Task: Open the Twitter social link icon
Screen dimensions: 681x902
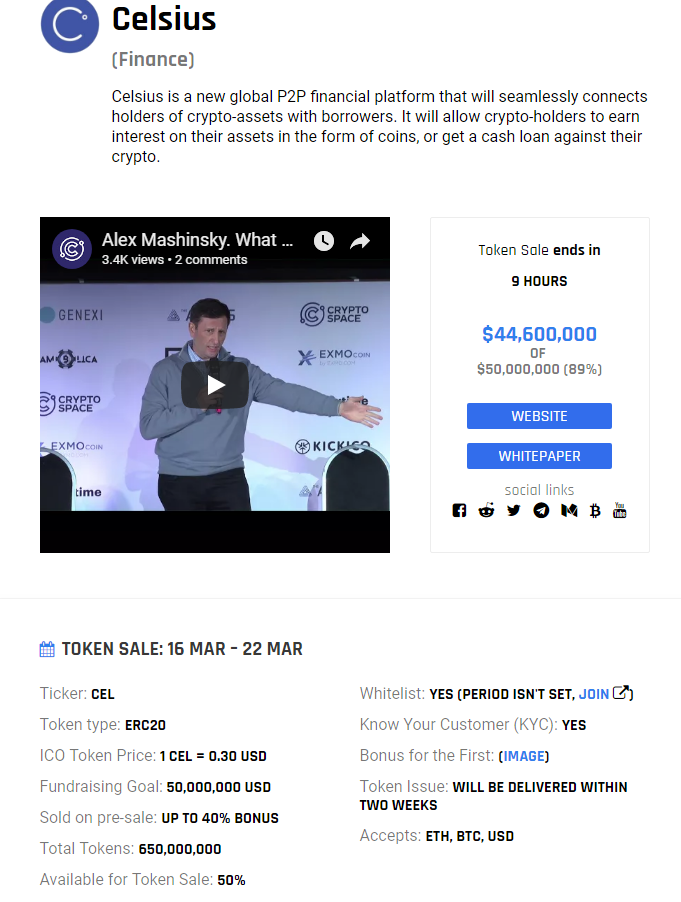Action: pos(514,510)
